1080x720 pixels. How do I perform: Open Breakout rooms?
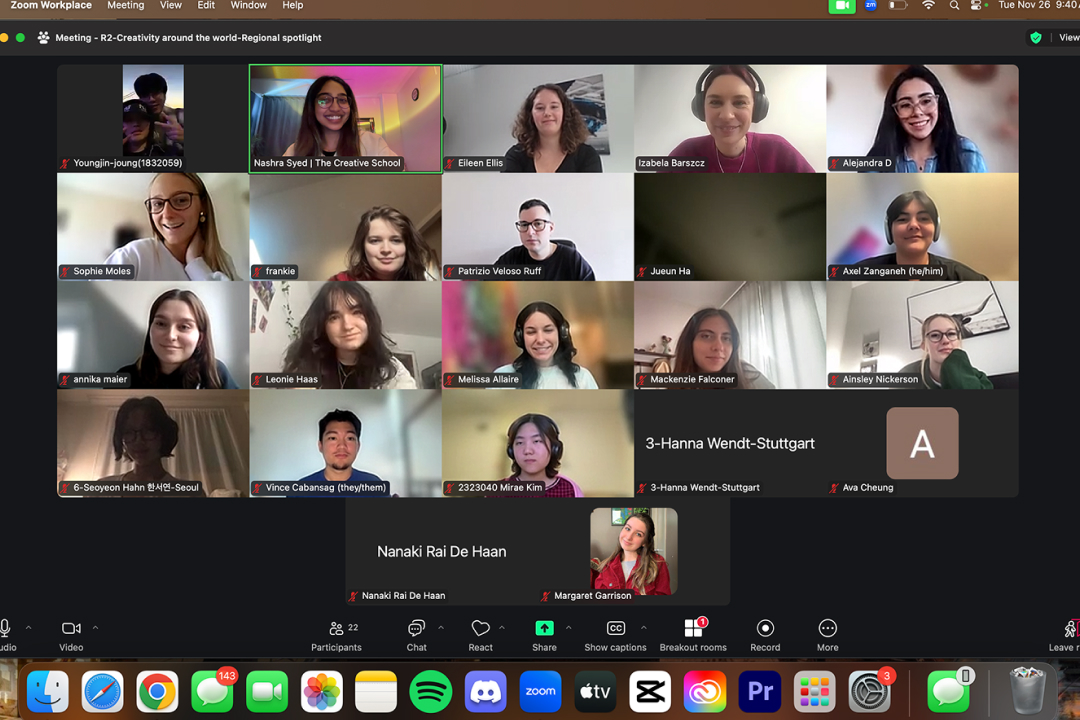[693, 635]
